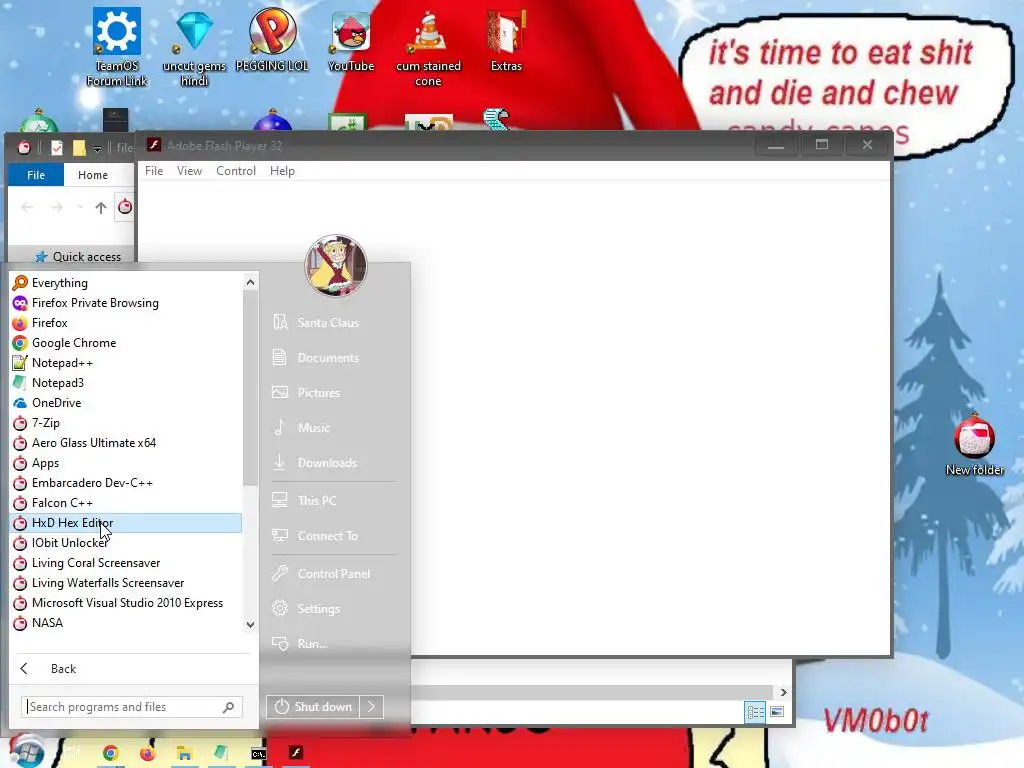Open the Control menu in Adobe Flash Player

[x=236, y=170]
